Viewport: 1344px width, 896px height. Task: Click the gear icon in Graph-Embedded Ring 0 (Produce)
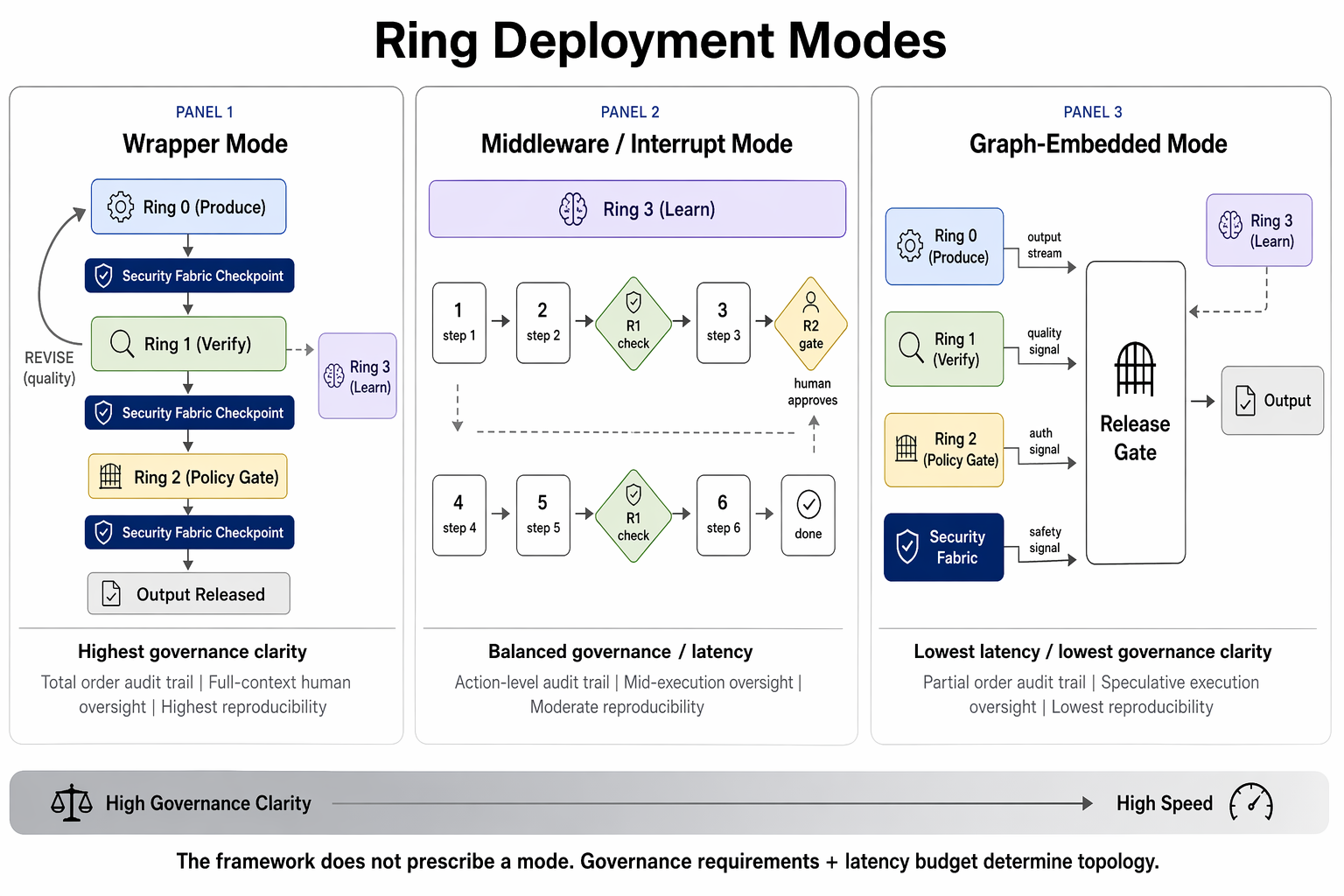click(x=910, y=246)
